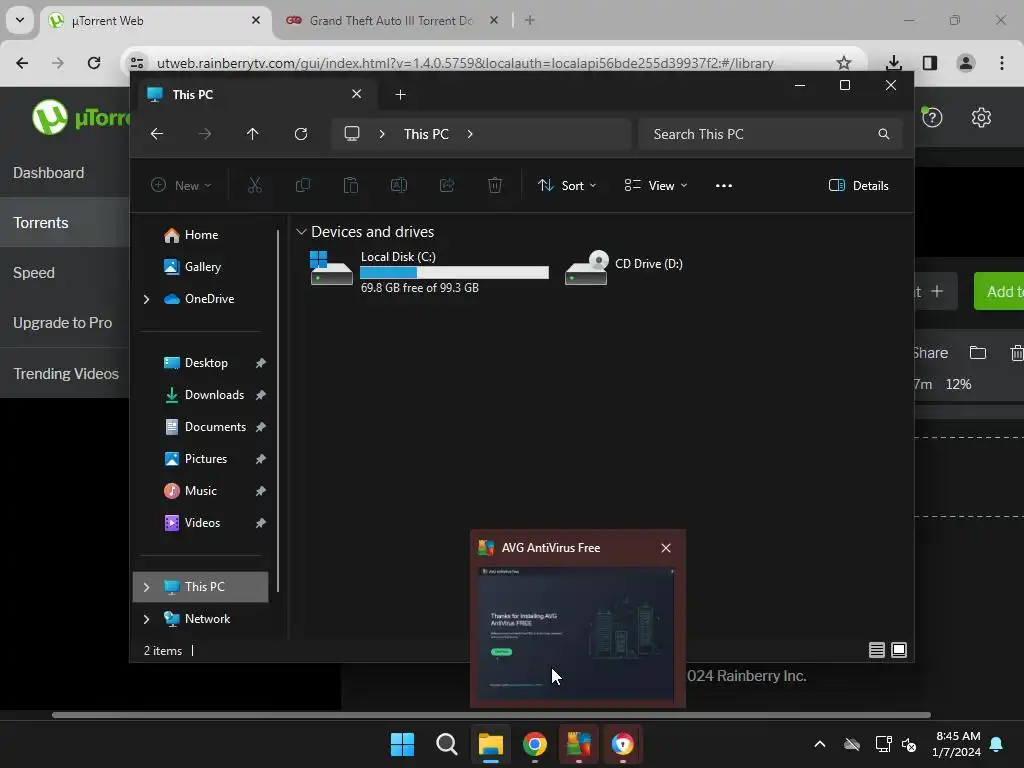Viewport: 1024px width, 768px height.
Task: Select Gallery in navigation pane
Action: point(200,267)
